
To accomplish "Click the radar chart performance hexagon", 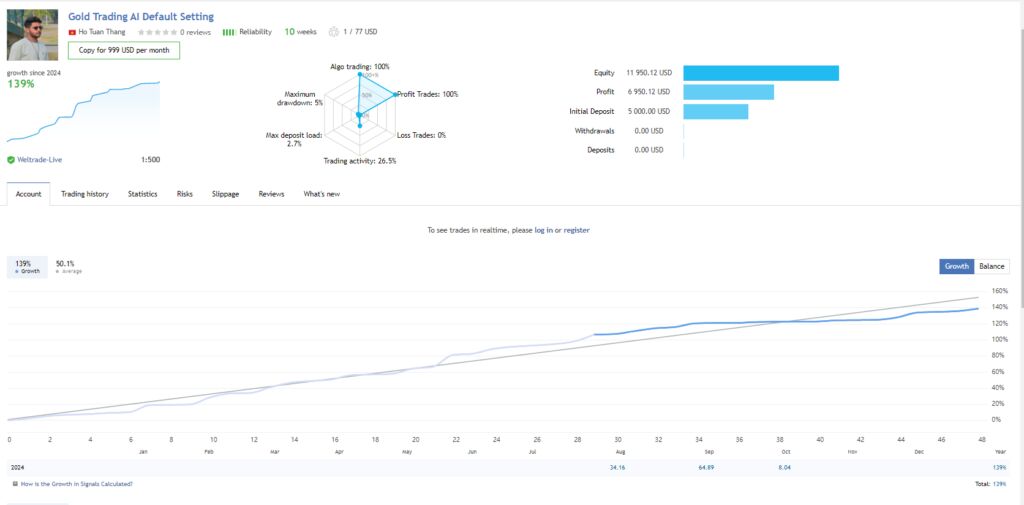I will tap(359, 115).
